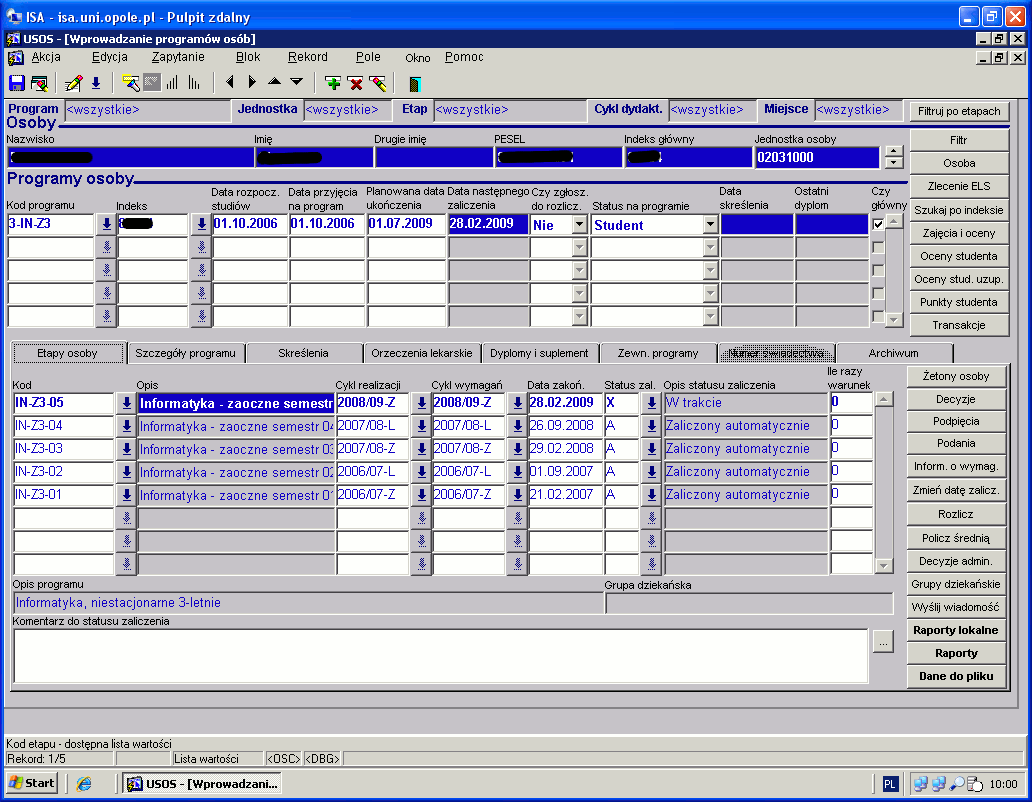Sort descending with the falling bars icon
Image resolution: width=1032 pixels, height=802 pixels.
[194, 83]
